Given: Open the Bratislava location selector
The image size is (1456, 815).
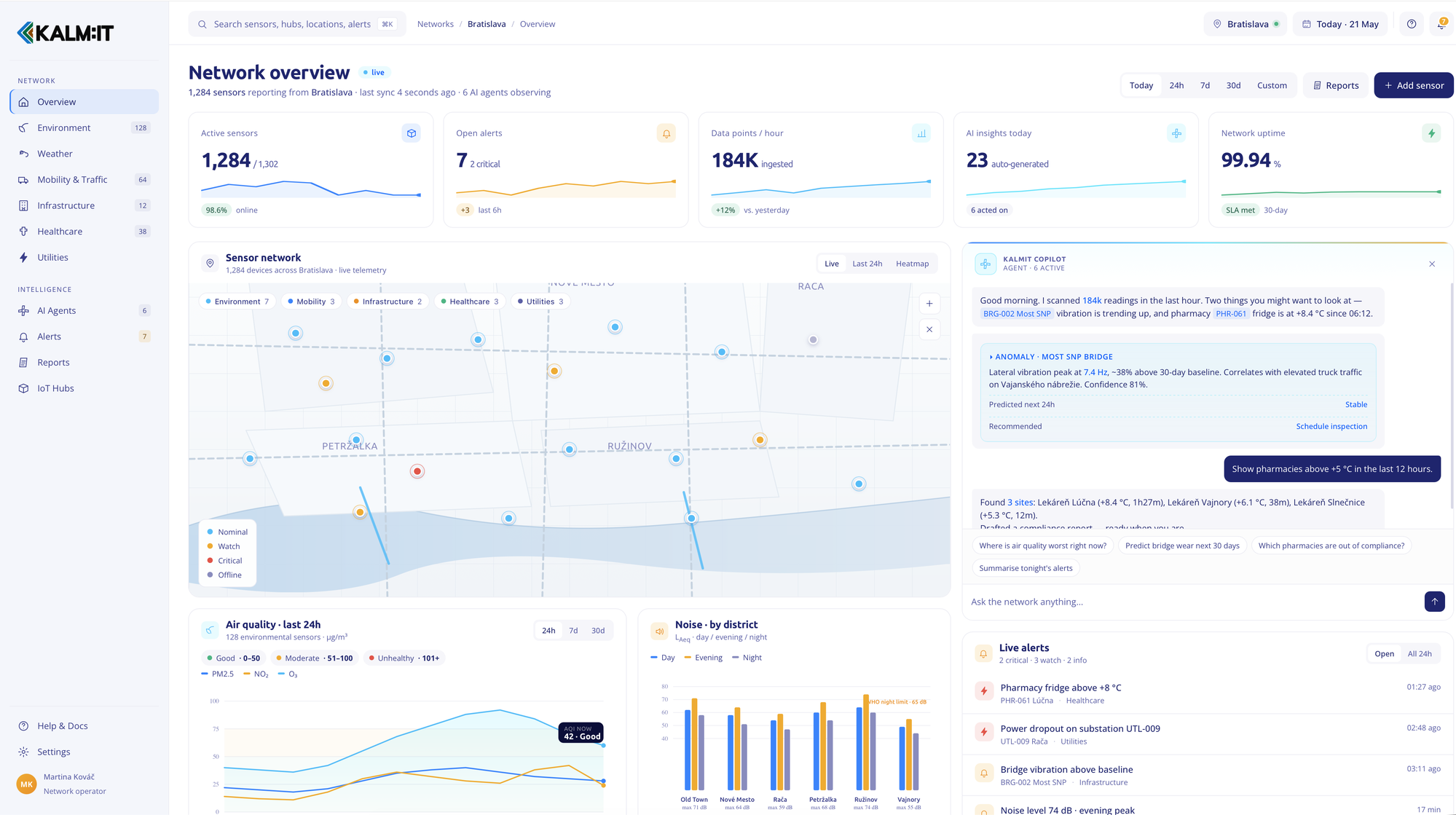Looking at the screenshot, I should tap(1246, 24).
